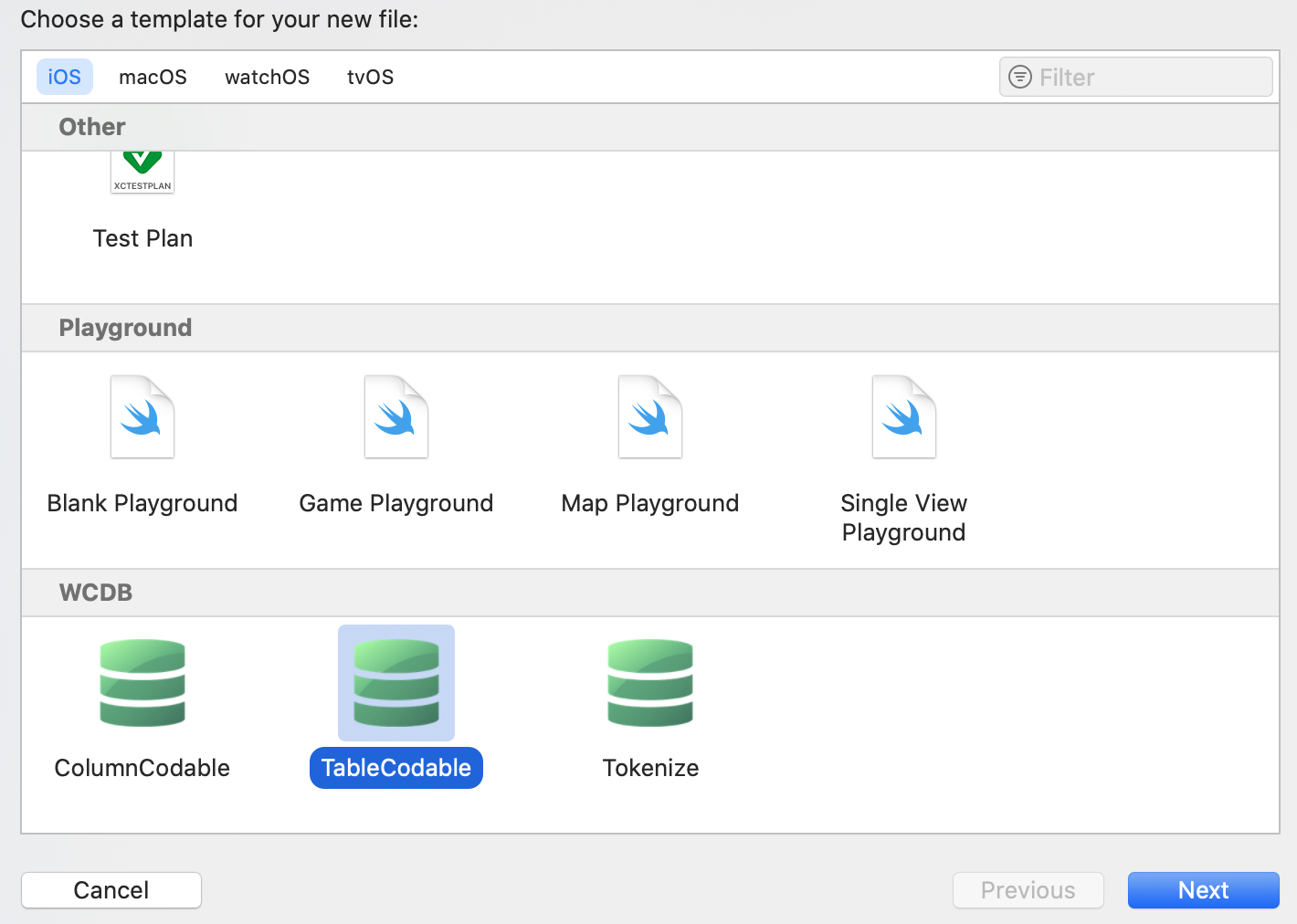Viewport: 1297px width, 924px height.
Task: Click the ColumnCodable label
Action: [142, 768]
